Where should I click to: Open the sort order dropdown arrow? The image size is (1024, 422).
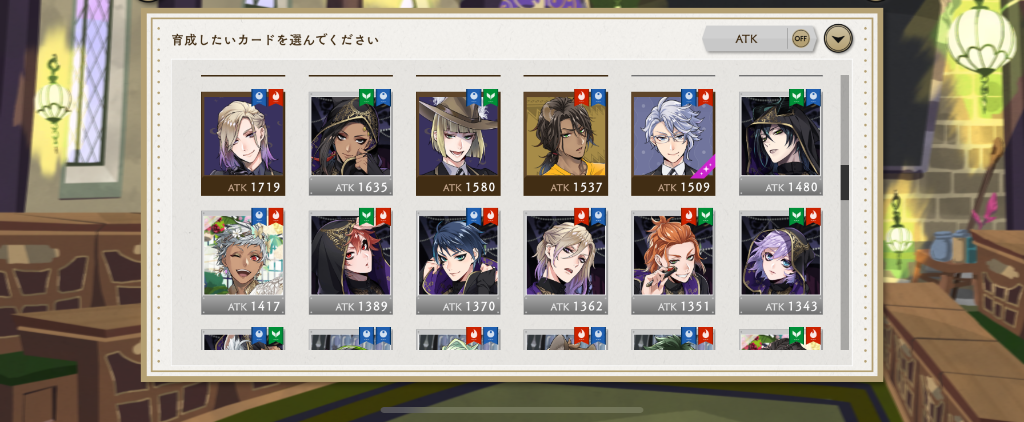839,39
